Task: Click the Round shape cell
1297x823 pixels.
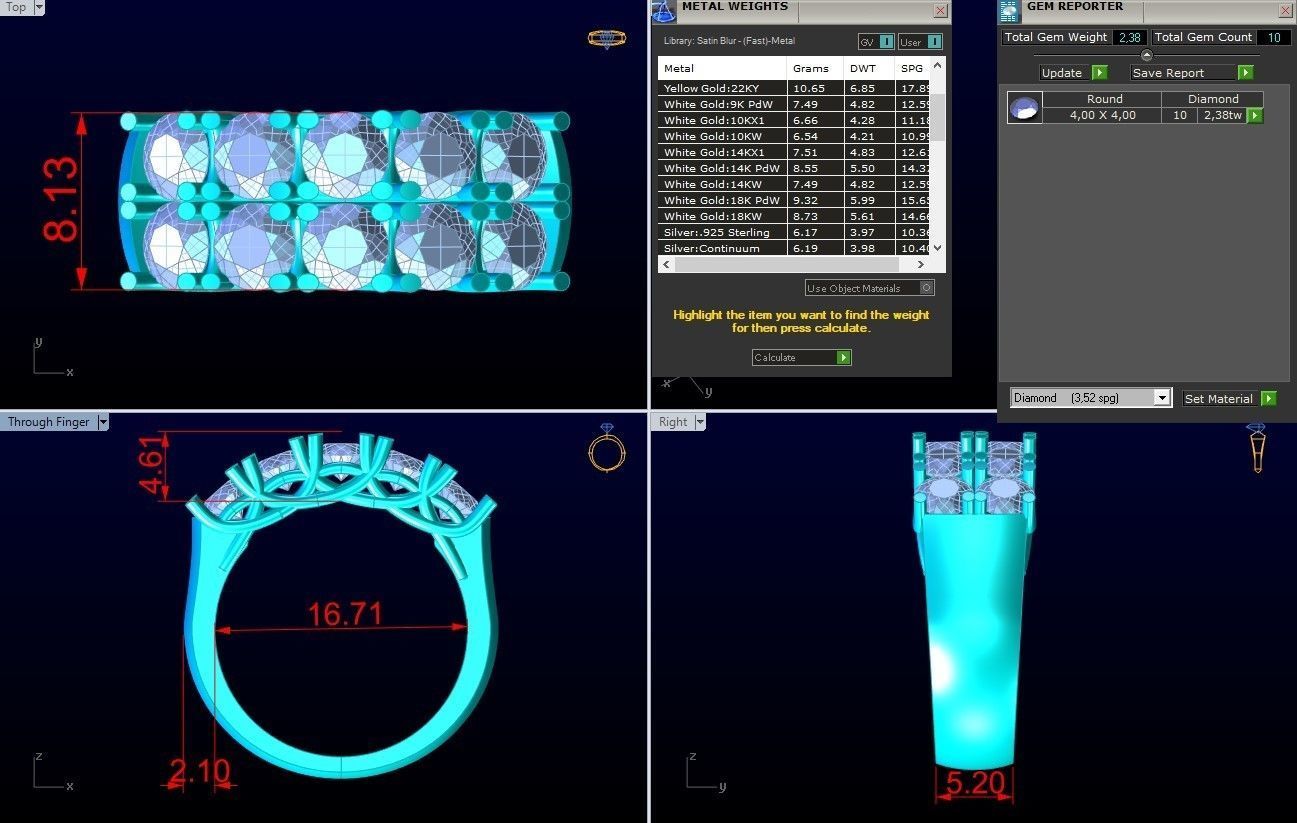Action: (x=1104, y=99)
